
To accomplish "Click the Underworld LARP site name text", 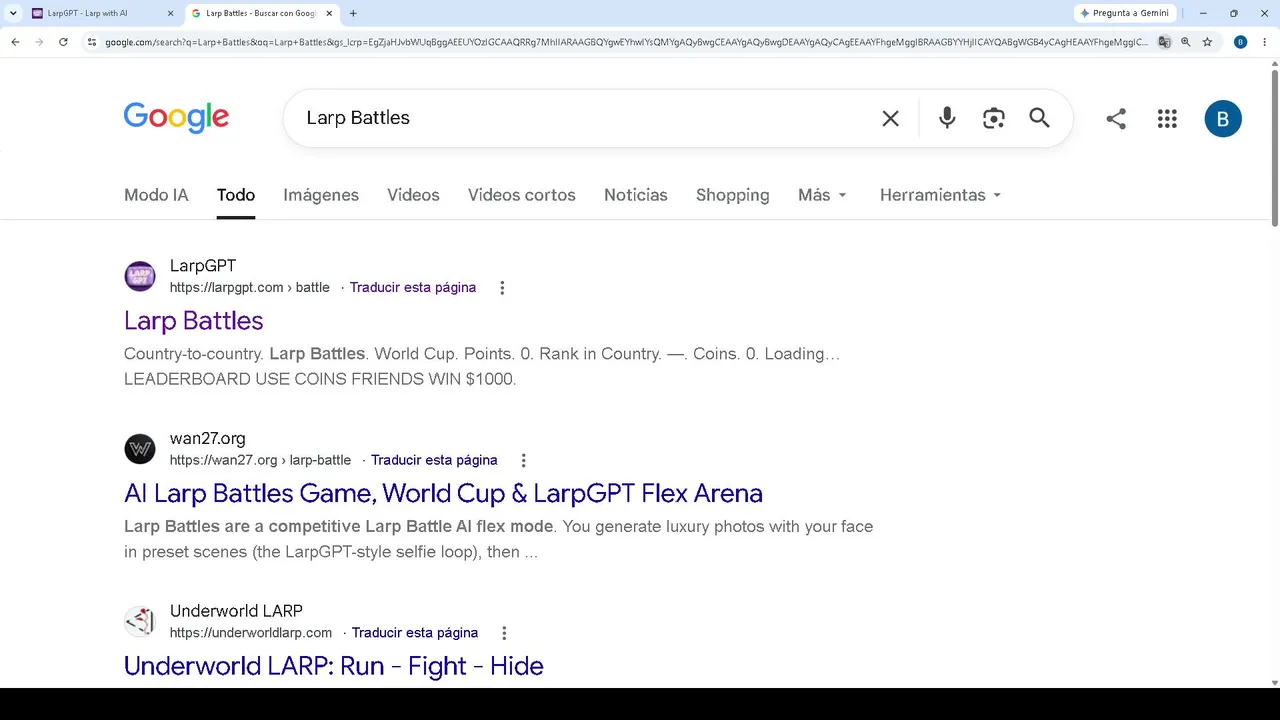I will pyautogui.click(x=236, y=611).
